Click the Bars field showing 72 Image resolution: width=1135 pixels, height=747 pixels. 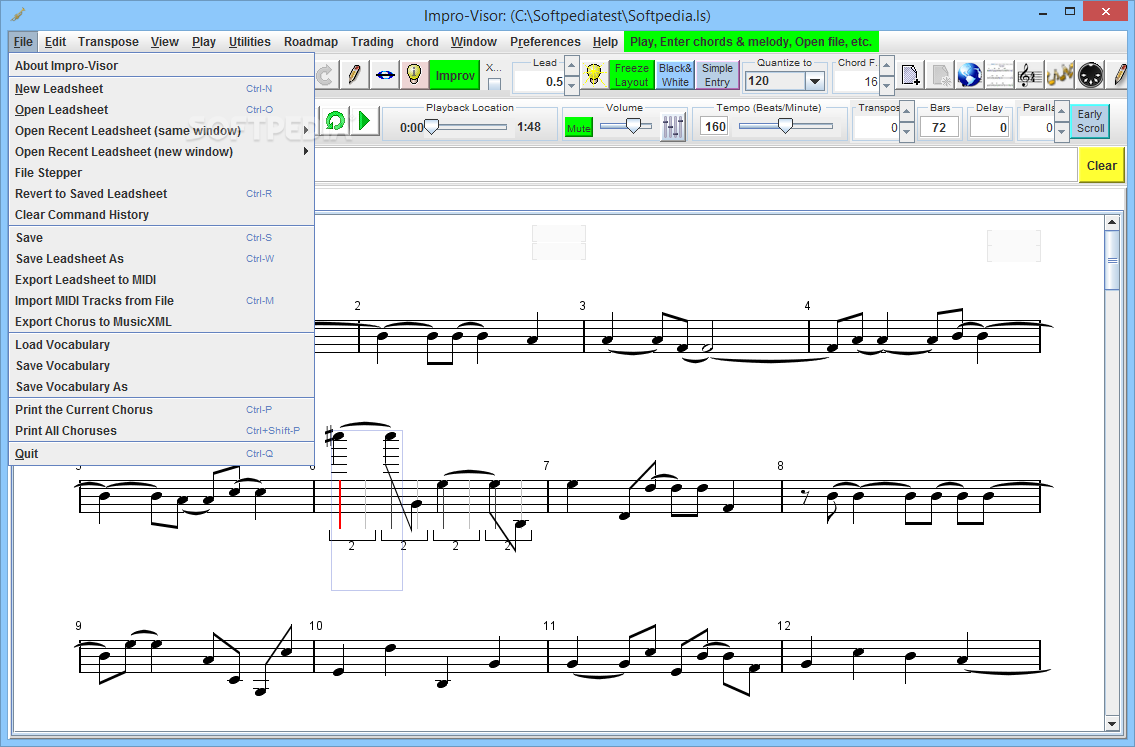pyautogui.click(x=939, y=127)
